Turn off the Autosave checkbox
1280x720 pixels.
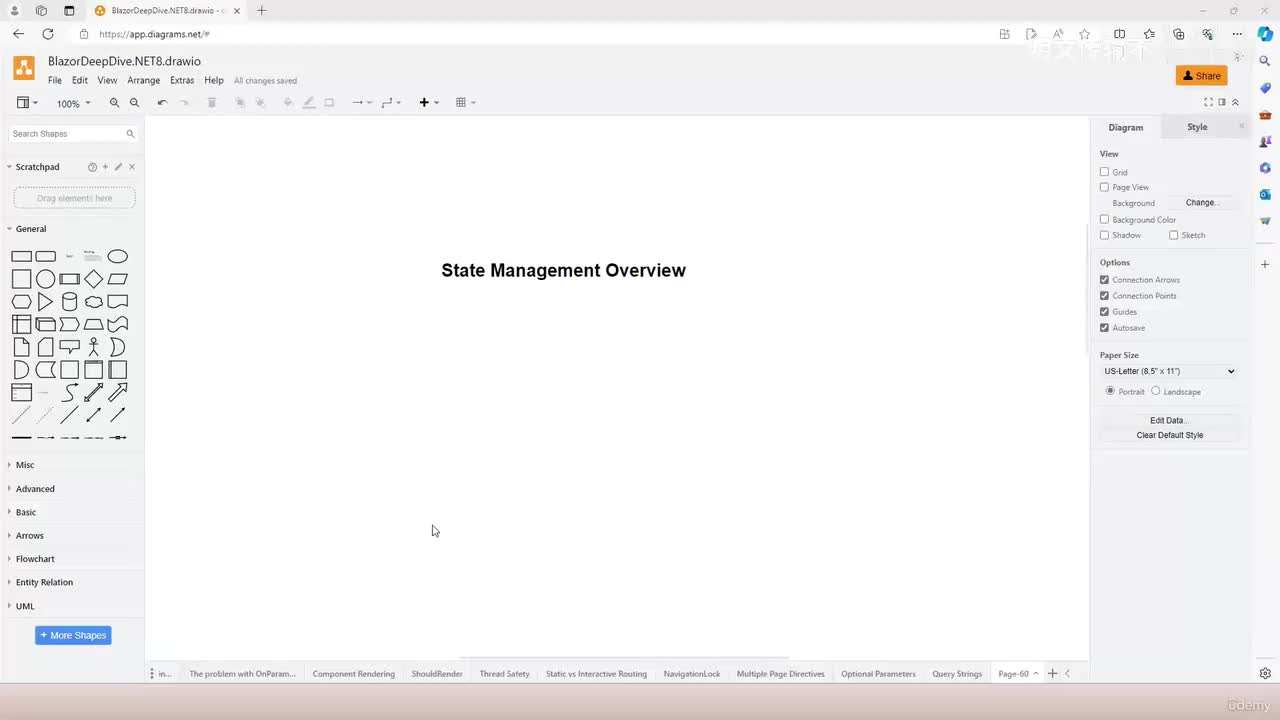[1104, 328]
